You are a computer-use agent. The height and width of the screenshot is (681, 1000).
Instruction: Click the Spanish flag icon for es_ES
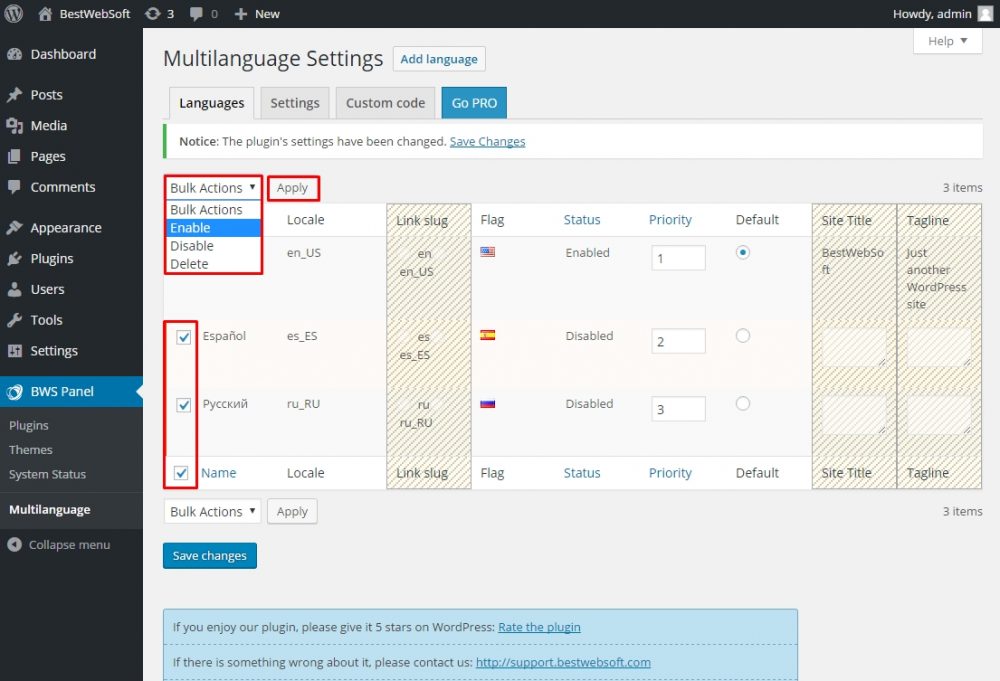point(487,336)
